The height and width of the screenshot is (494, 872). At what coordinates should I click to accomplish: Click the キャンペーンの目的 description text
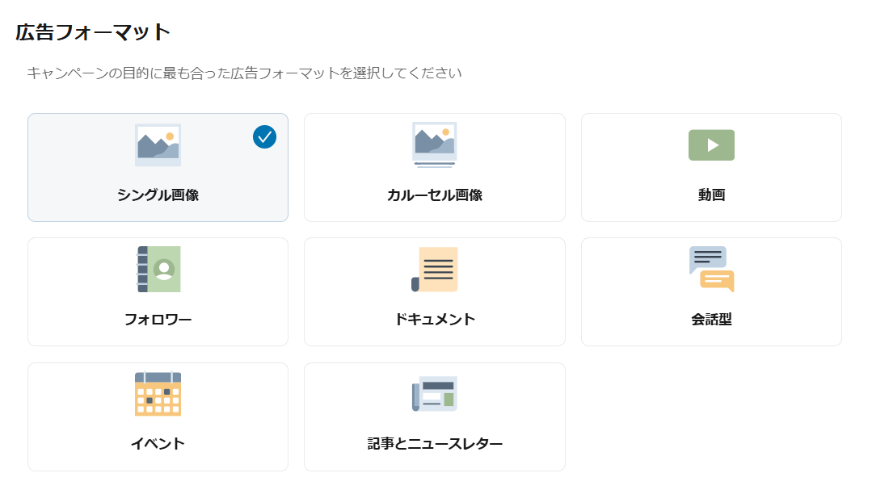tap(244, 73)
